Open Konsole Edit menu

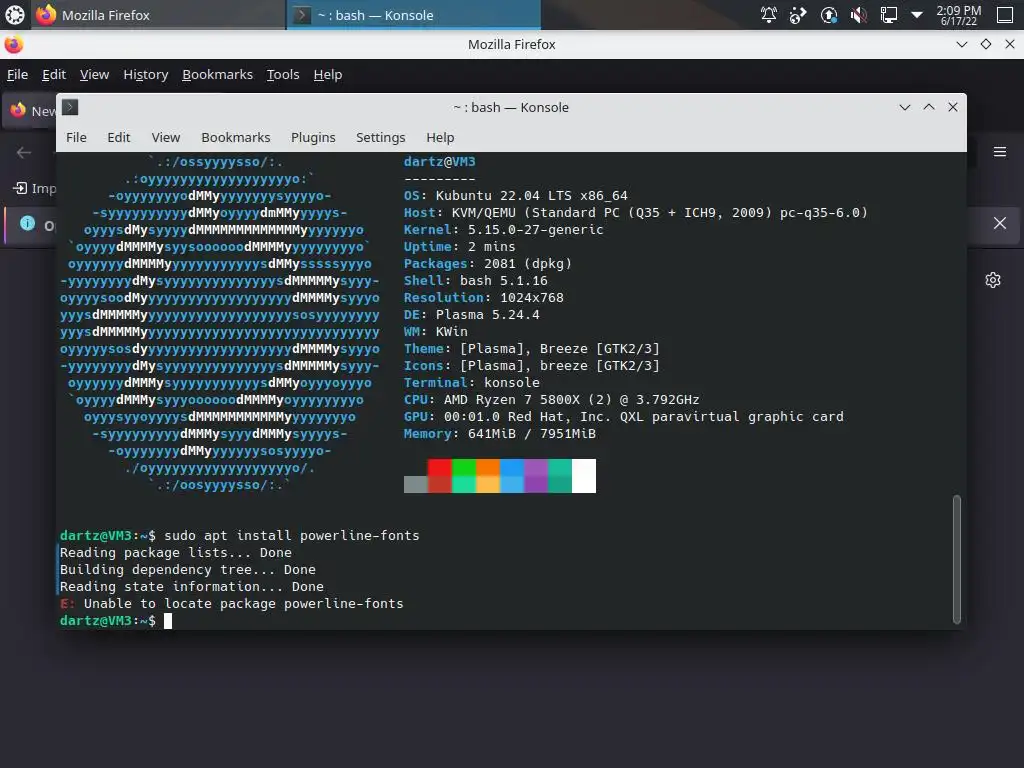click(x=119, y=138)
